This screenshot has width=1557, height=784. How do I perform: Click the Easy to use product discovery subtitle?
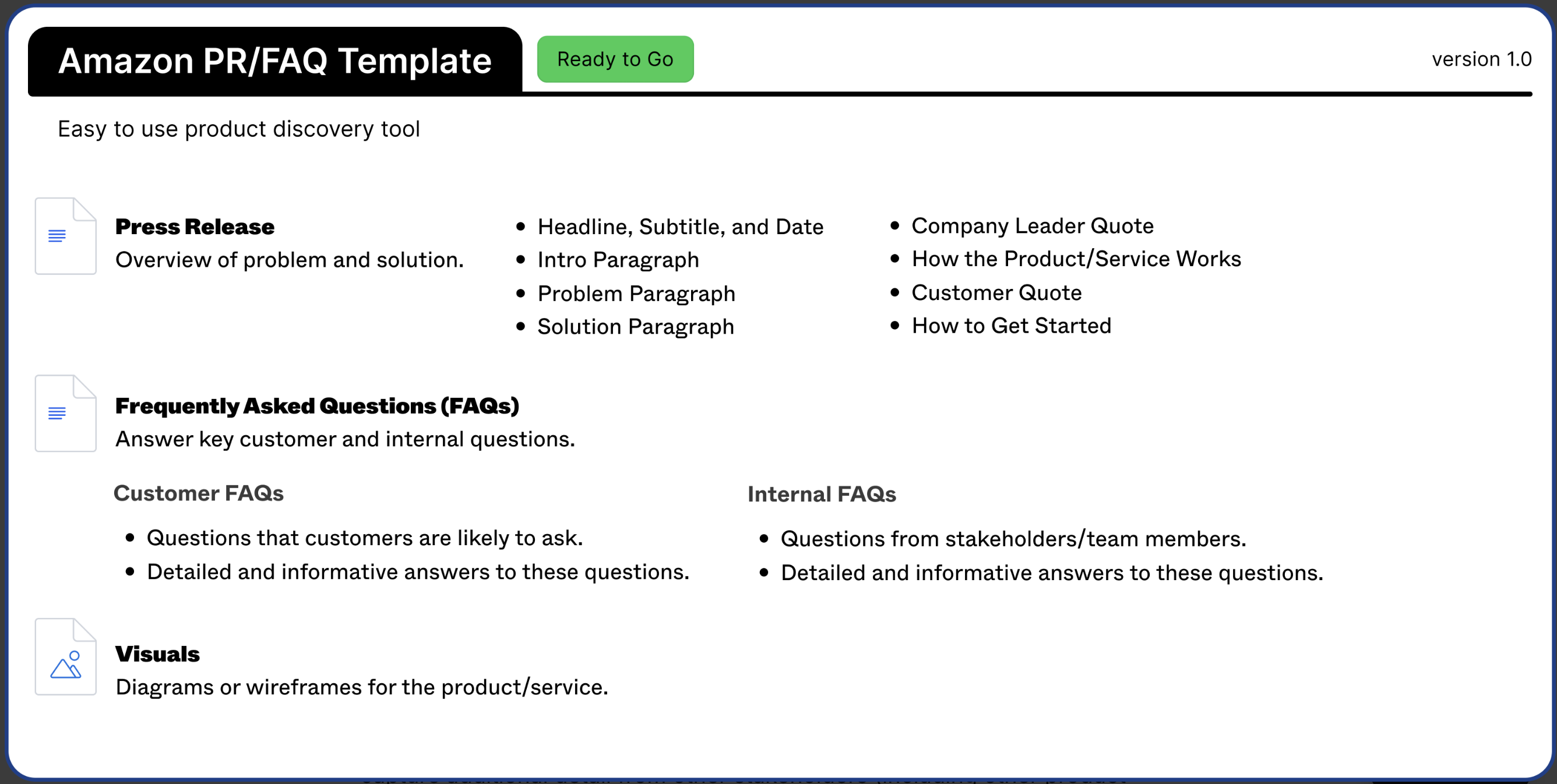click(x=238, y=129)
